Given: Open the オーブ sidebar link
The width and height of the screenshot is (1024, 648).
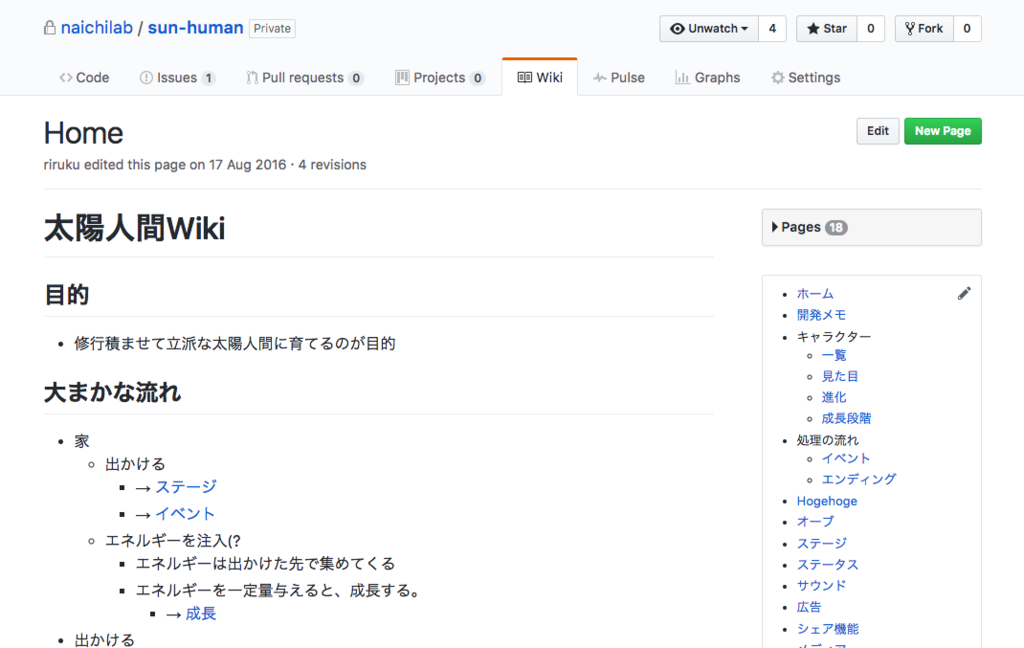Looking at the screenshot, I should 815,522.
